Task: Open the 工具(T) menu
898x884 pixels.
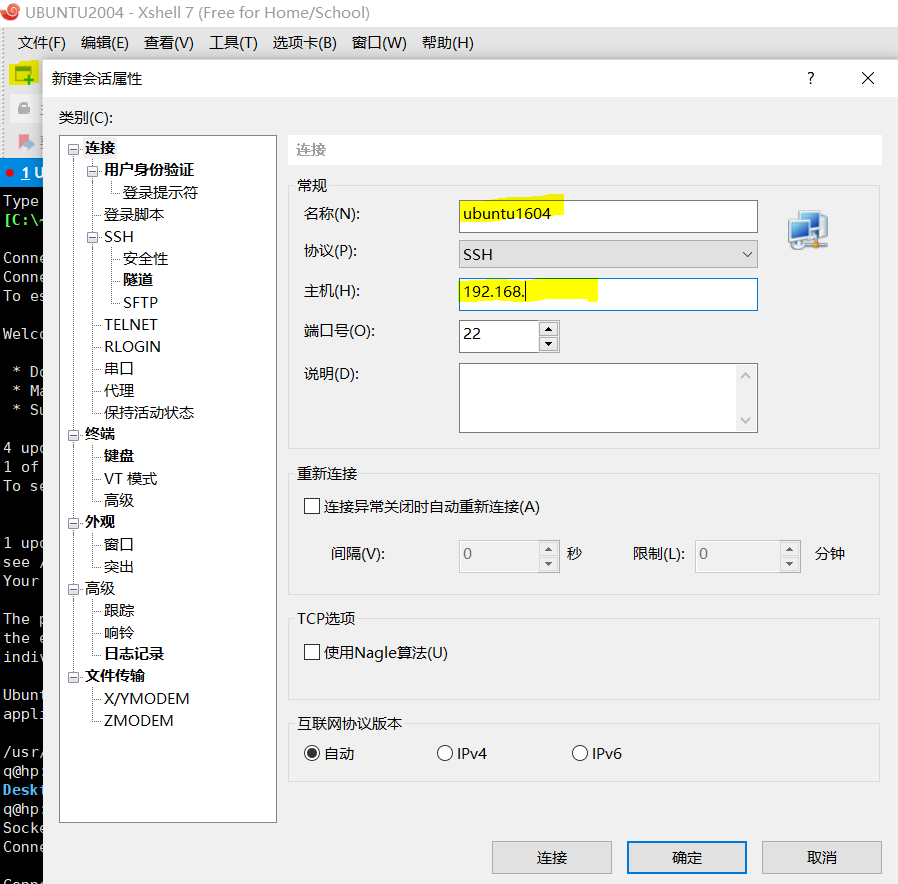Action: [233, 43]
